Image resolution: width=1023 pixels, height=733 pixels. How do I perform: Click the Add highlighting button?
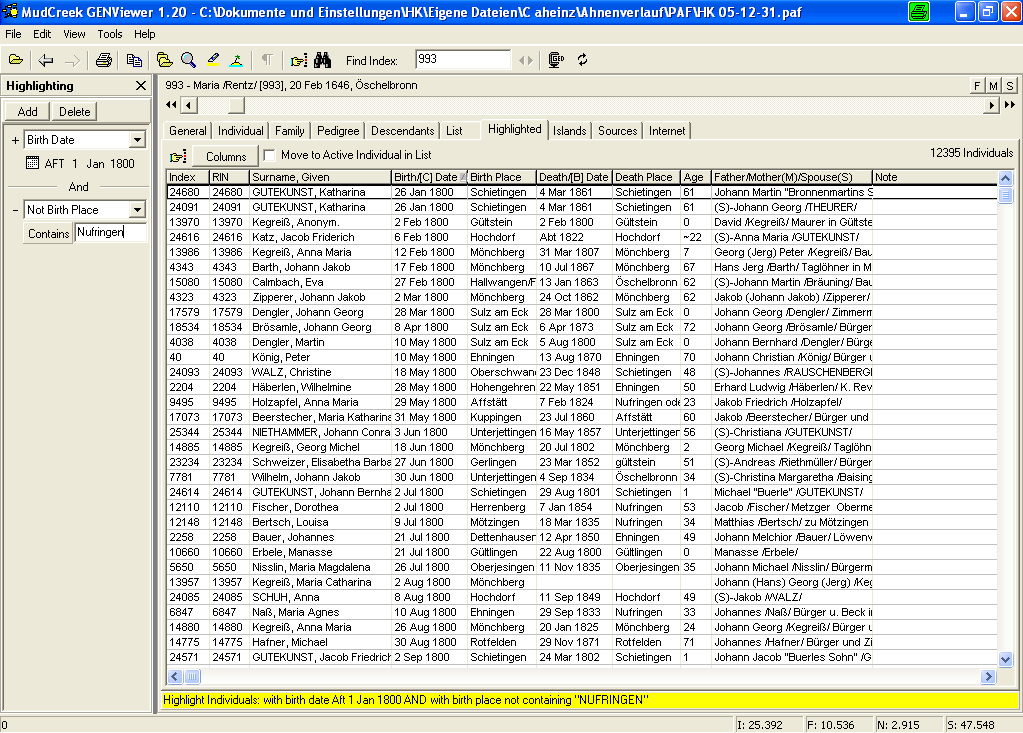coord(28,112)
